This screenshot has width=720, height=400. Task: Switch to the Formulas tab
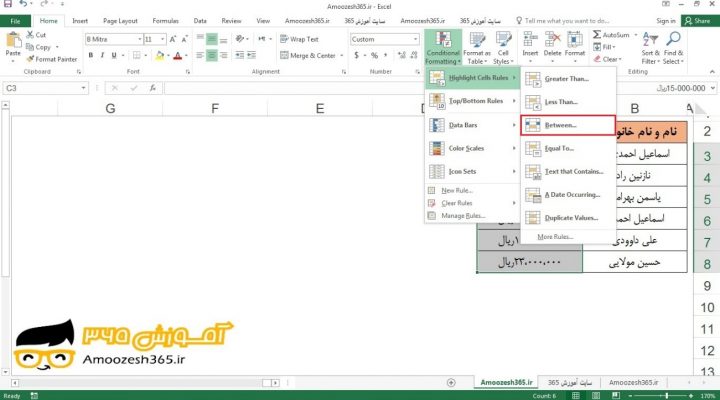tap(165, 21)
